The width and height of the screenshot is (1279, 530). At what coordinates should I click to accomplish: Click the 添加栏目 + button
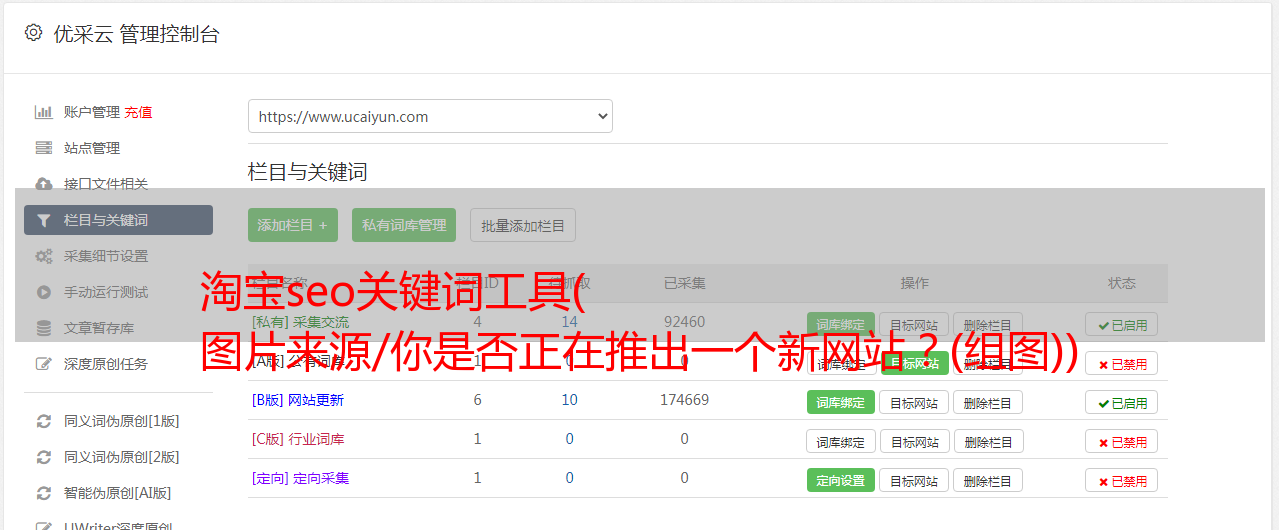click(x=293, y=225)
